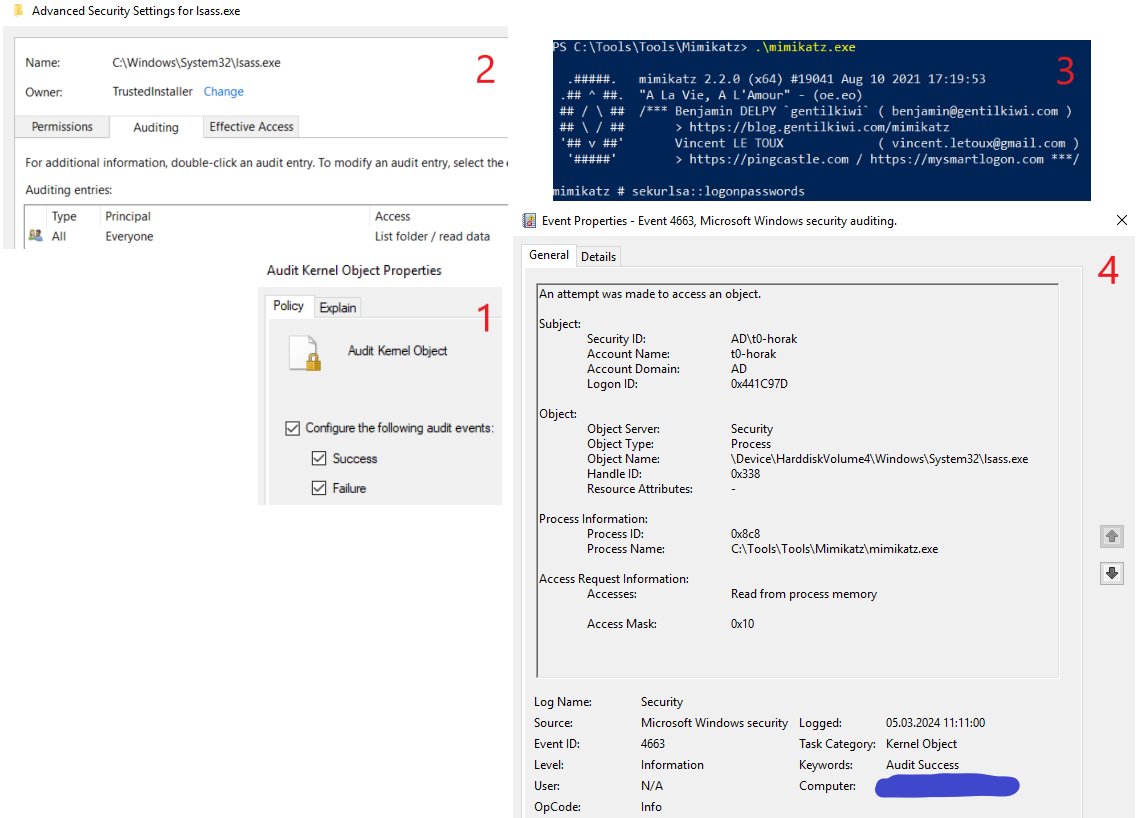Click the Account Domain value AD
The image size is (1136, 818).
[739, 369]
